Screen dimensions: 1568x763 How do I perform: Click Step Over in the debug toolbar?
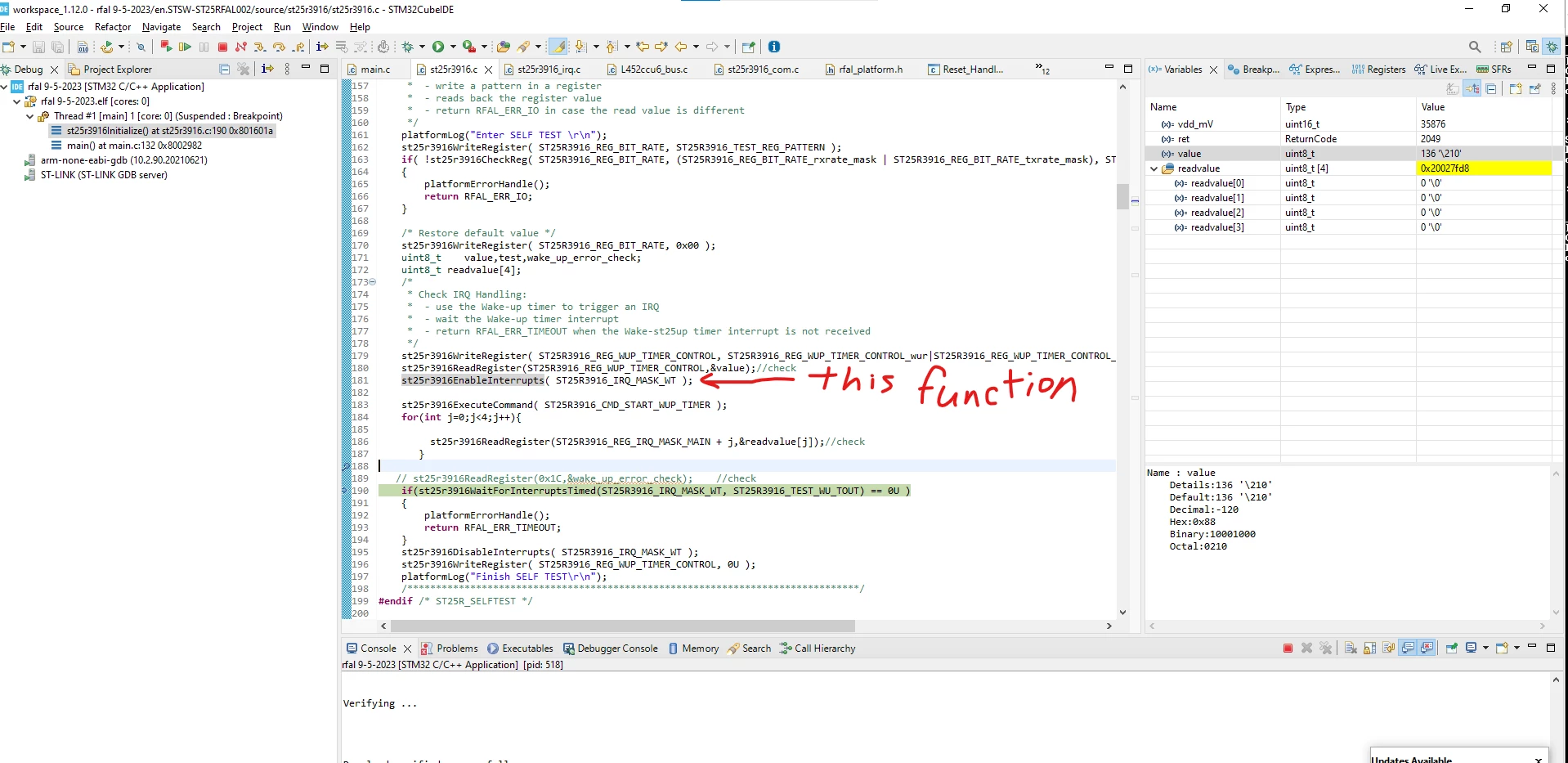280,47
